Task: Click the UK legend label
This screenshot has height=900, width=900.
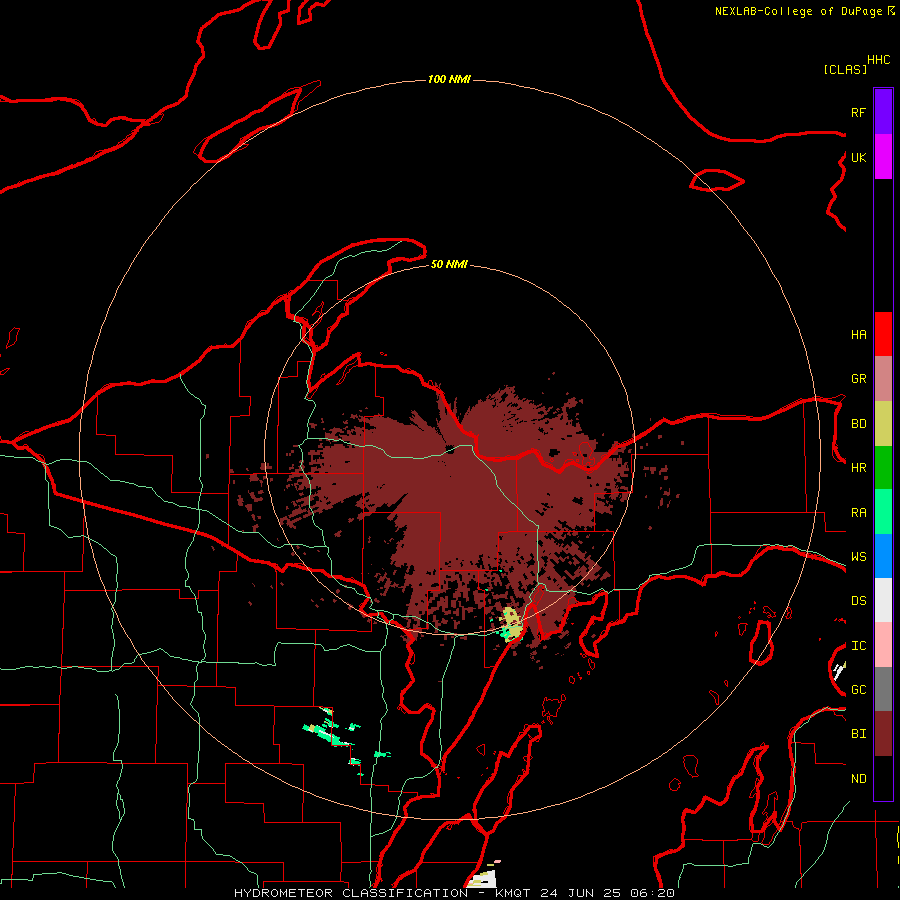Action: 858,157
